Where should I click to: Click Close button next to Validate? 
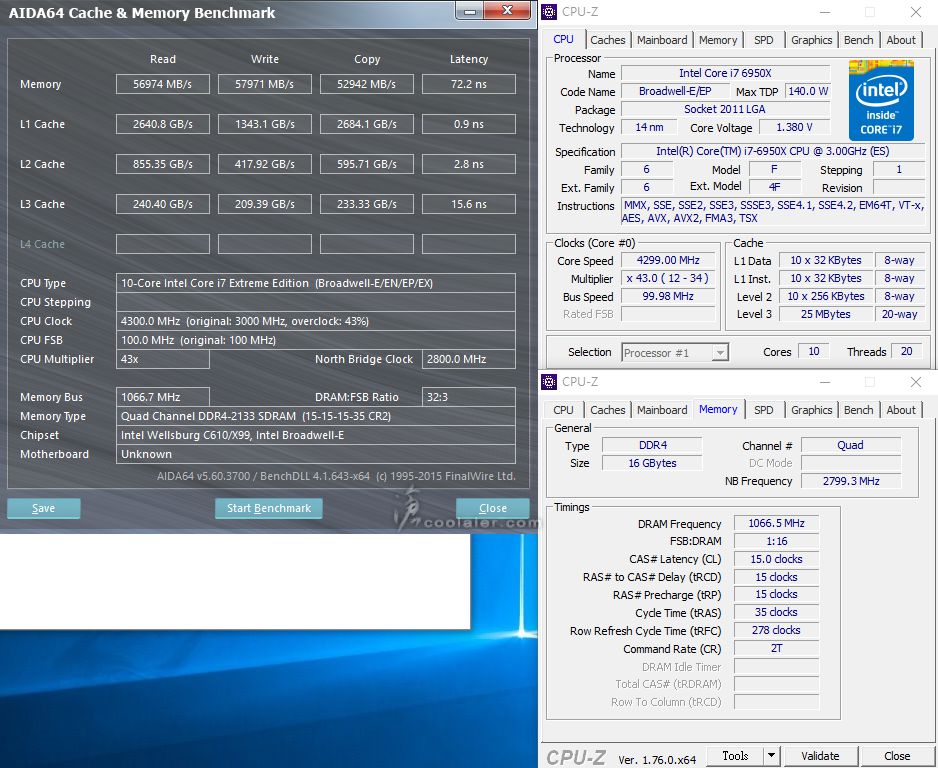(897, 756)
